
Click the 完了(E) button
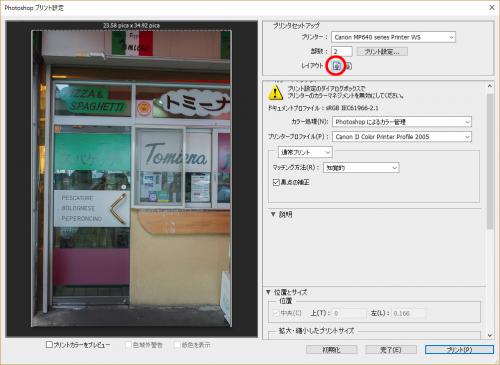point(391,350)
